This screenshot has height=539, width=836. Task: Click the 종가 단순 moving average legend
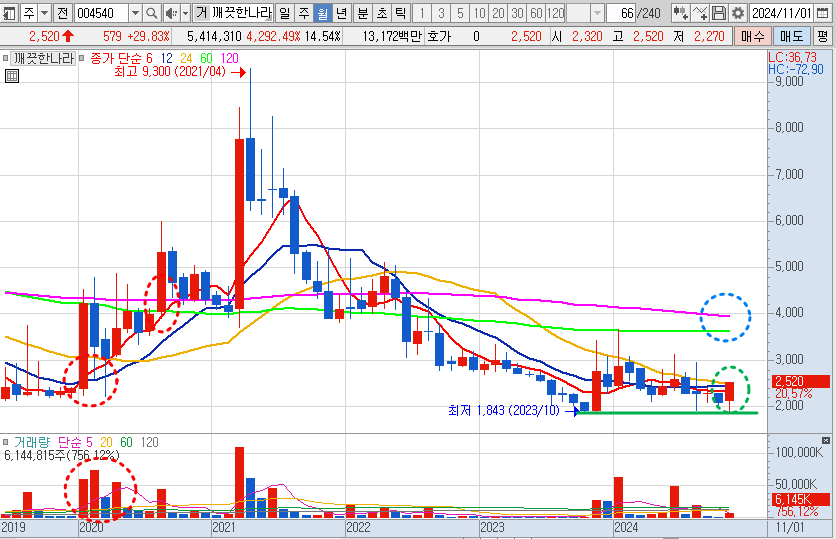tap(116, 58)
